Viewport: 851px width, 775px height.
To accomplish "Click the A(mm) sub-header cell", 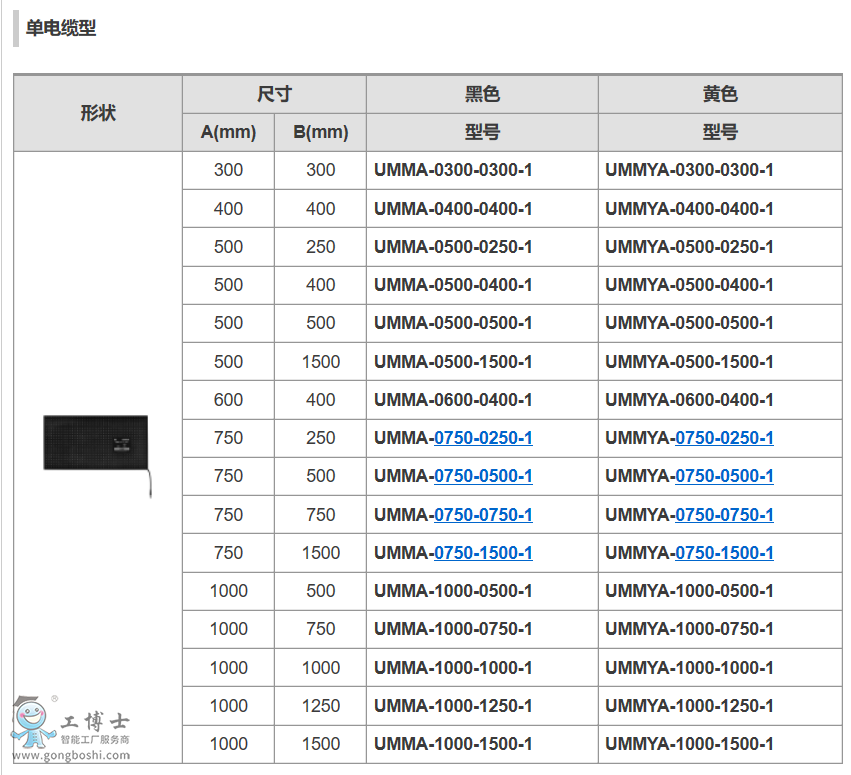I will tap(228, 132).
